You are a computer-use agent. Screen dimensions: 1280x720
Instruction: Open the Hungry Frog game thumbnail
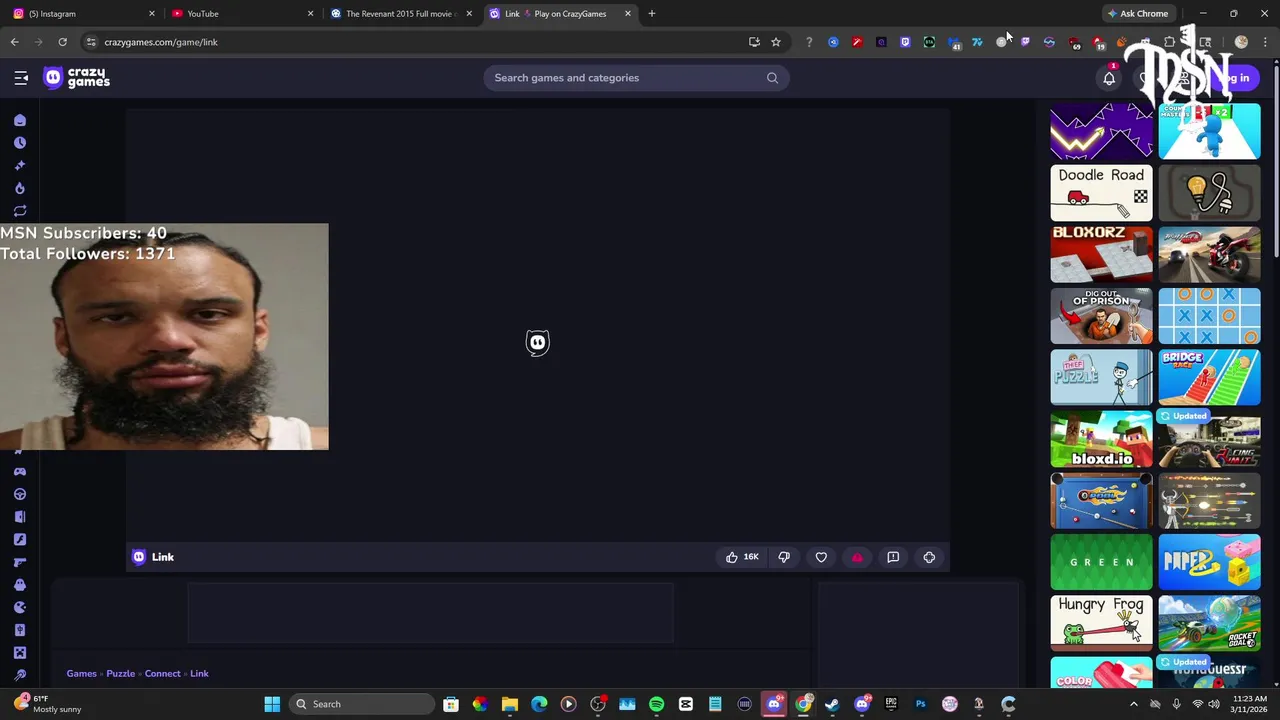[1101, 624]
